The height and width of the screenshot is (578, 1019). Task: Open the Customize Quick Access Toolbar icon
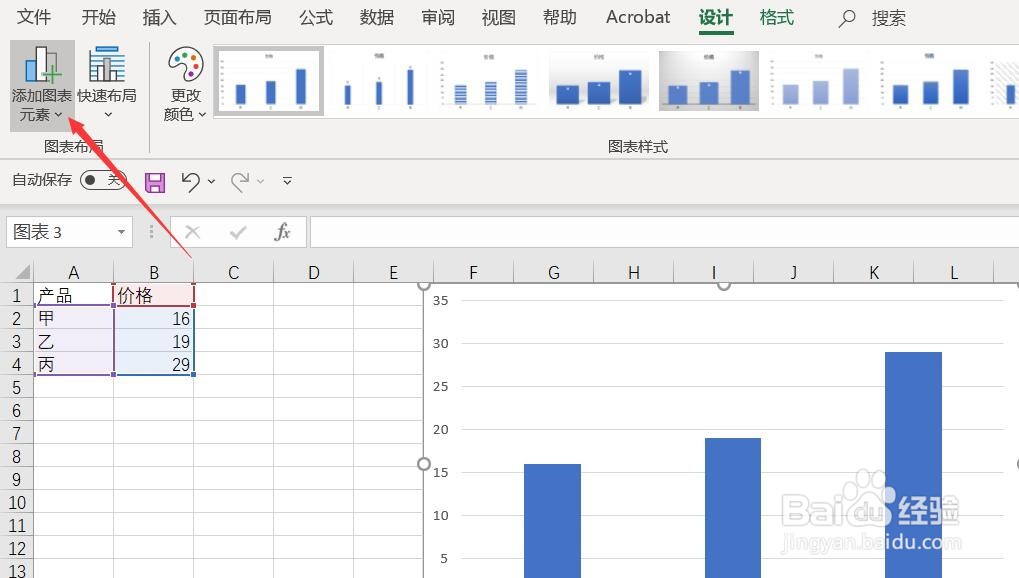[287, 181]
